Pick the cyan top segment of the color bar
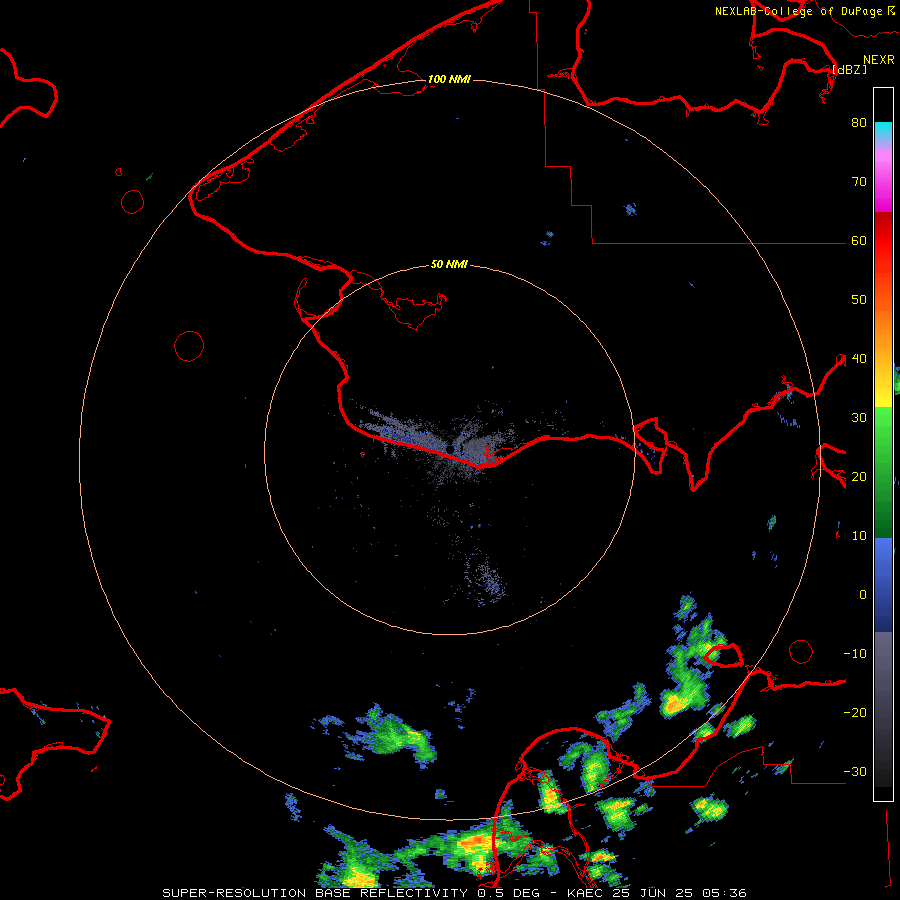 [883, 132]
